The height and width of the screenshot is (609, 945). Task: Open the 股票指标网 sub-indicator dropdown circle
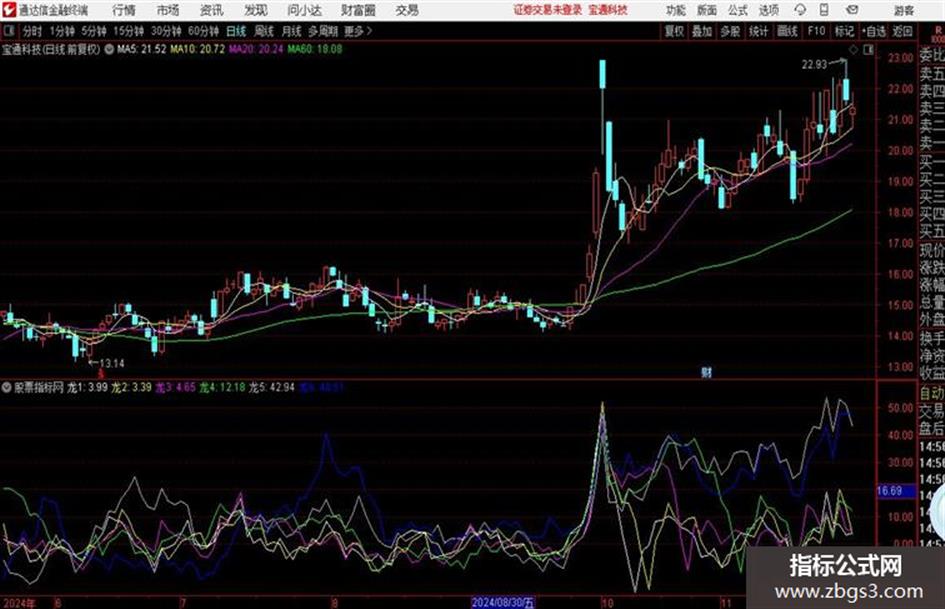tap(7, 387)
